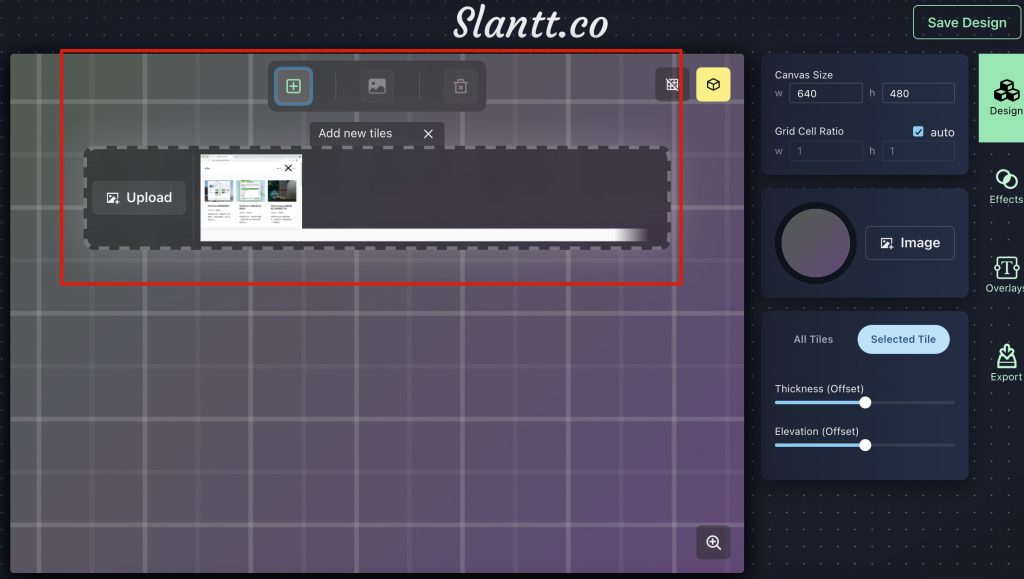Click the grid cell ratio height field
Image resolution: width=1024 pixels, height=579 pixels.
(918, 151)
